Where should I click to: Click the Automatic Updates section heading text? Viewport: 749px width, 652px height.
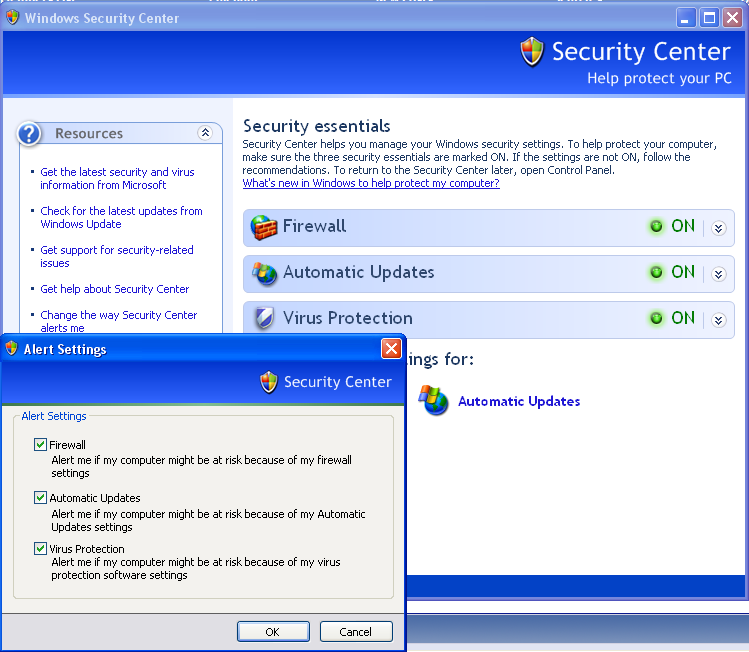click(359, 272)
